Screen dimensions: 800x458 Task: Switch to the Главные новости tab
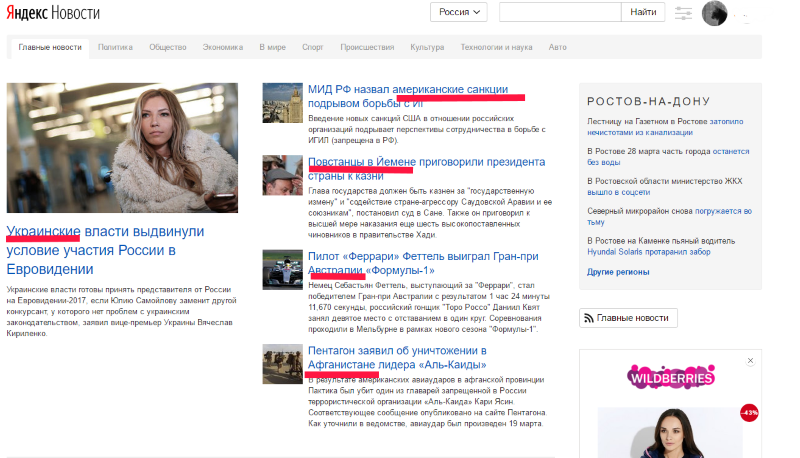point(50,47)
